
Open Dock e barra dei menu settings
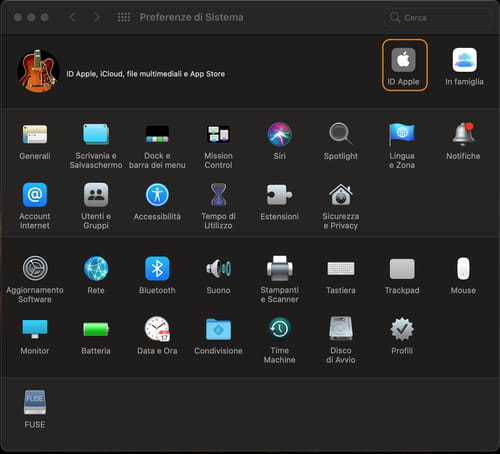(x=157, y=146)
